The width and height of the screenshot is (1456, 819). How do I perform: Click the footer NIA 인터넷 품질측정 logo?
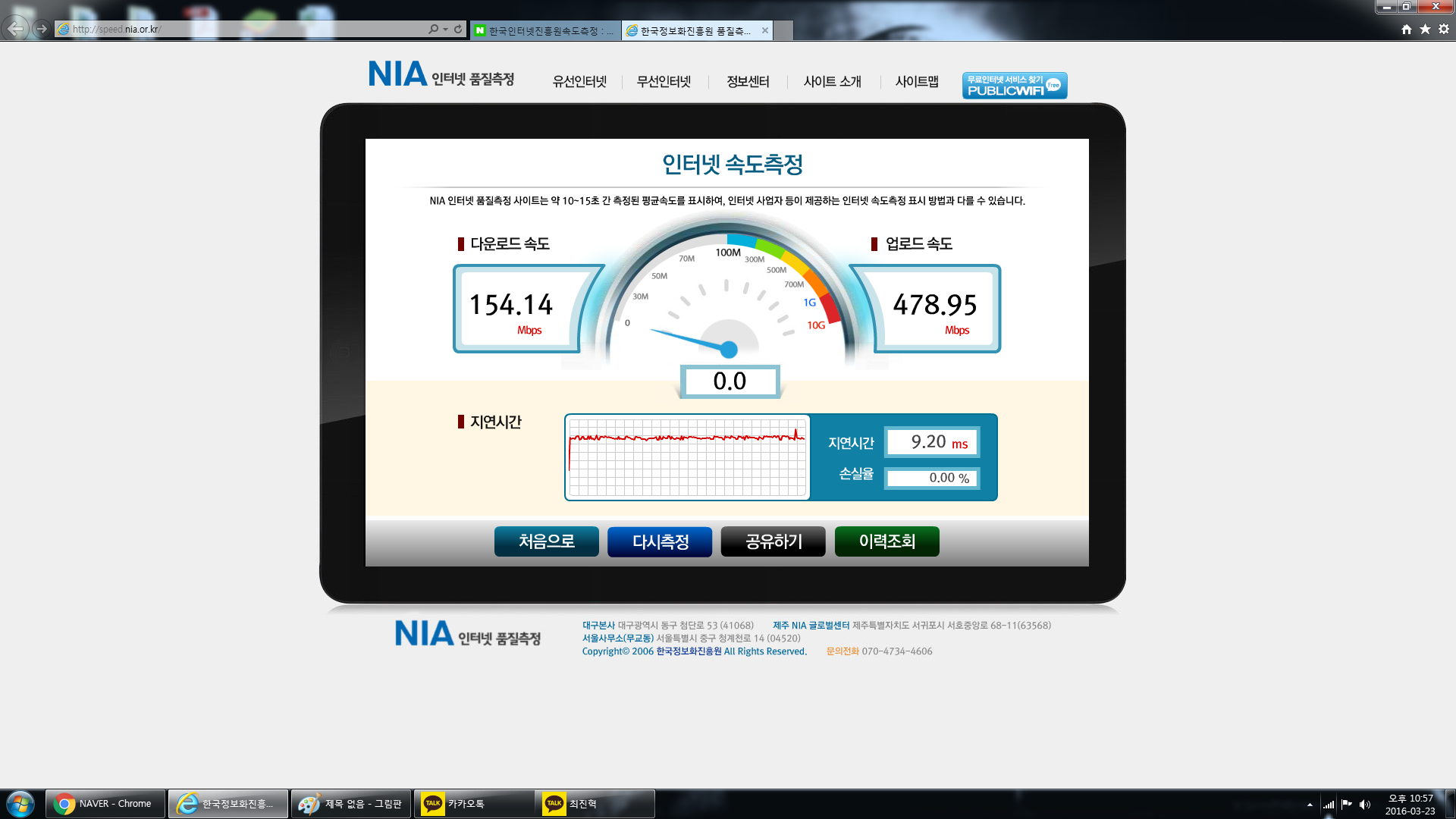tap(468, 634)
